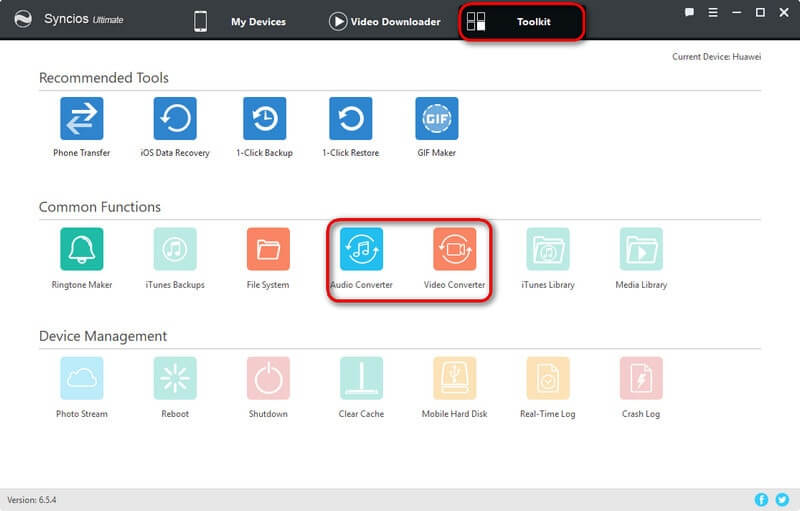Viewport: 800px width, 511px height.
Task: Open Photo Stream
Action: tap(82, 378)
